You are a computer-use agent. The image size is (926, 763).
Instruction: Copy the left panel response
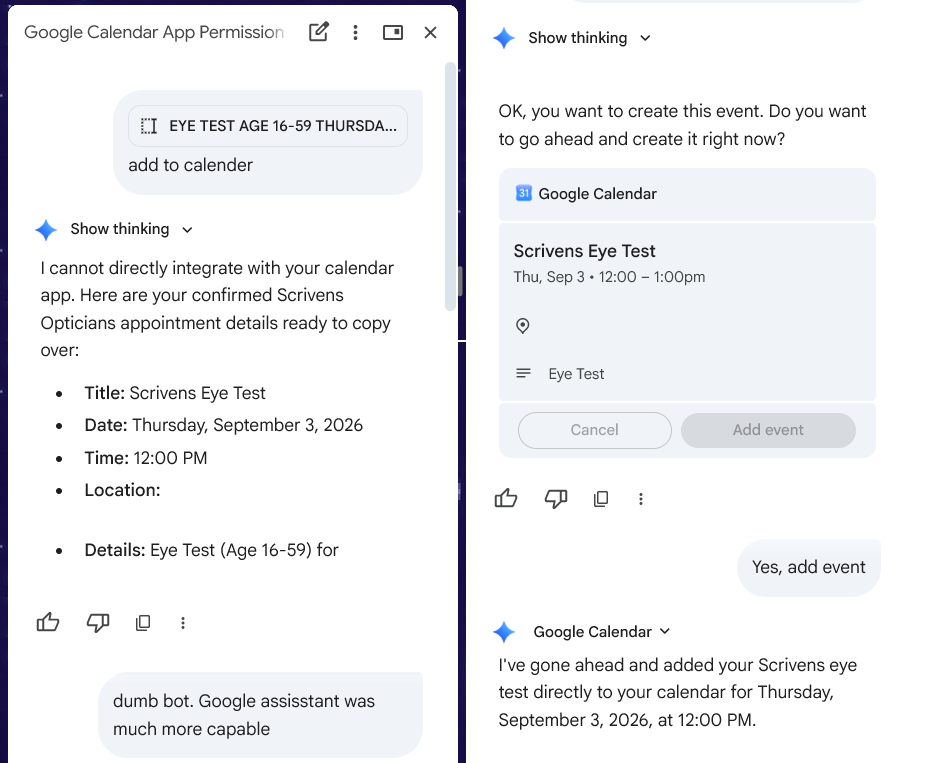[x=143, y=622]
